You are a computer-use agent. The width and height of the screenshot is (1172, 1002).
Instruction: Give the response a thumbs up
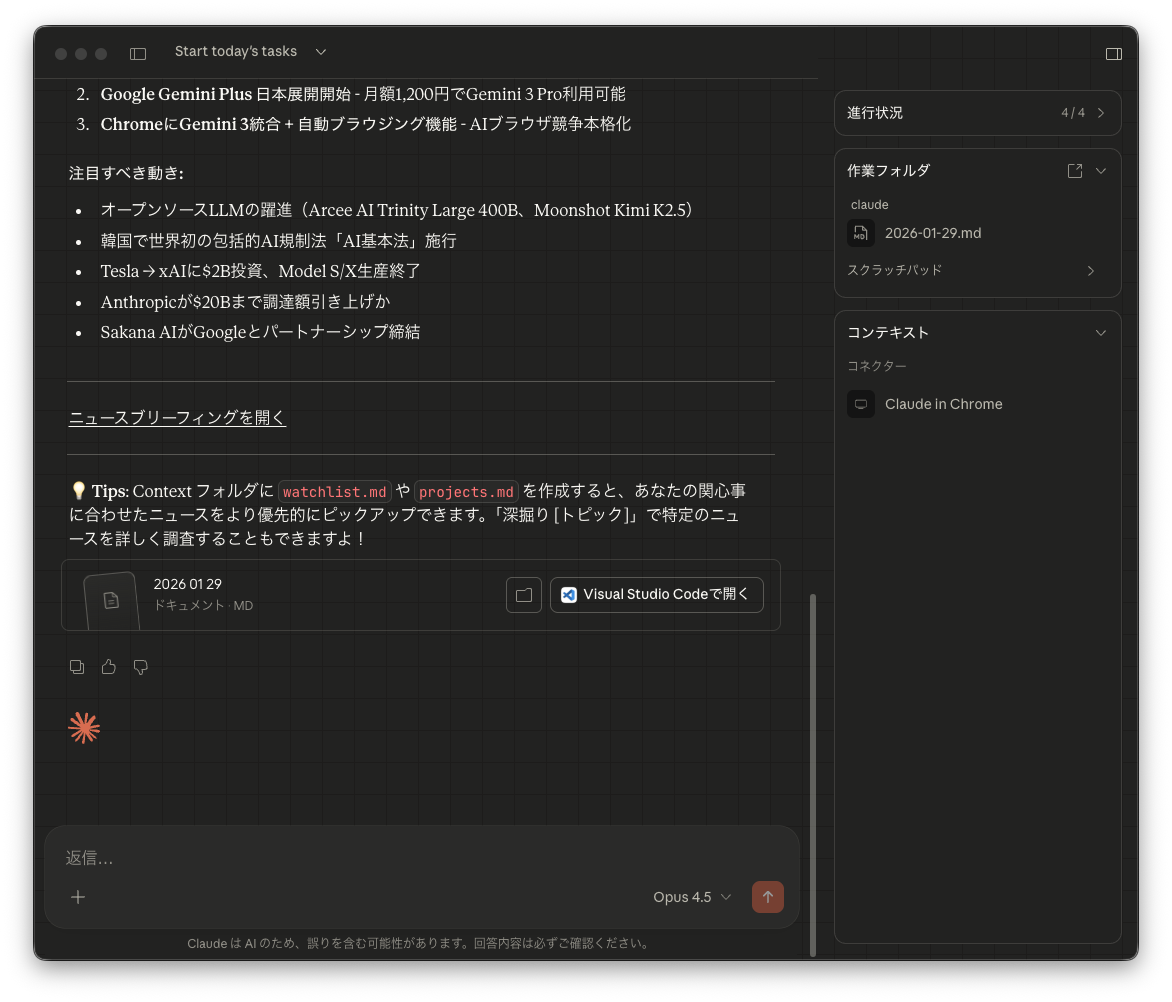[109, 667]
